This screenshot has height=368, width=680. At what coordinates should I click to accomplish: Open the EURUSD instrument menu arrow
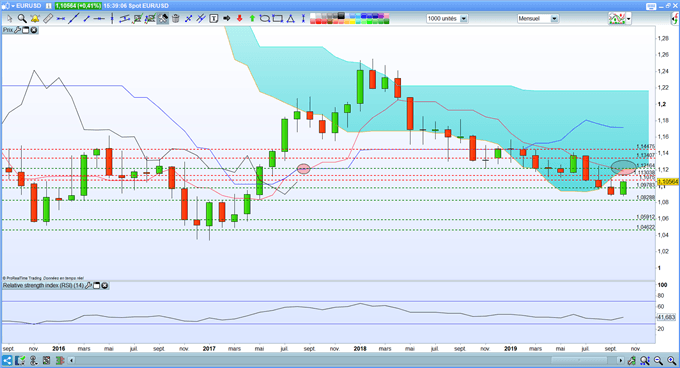point(13,6)
